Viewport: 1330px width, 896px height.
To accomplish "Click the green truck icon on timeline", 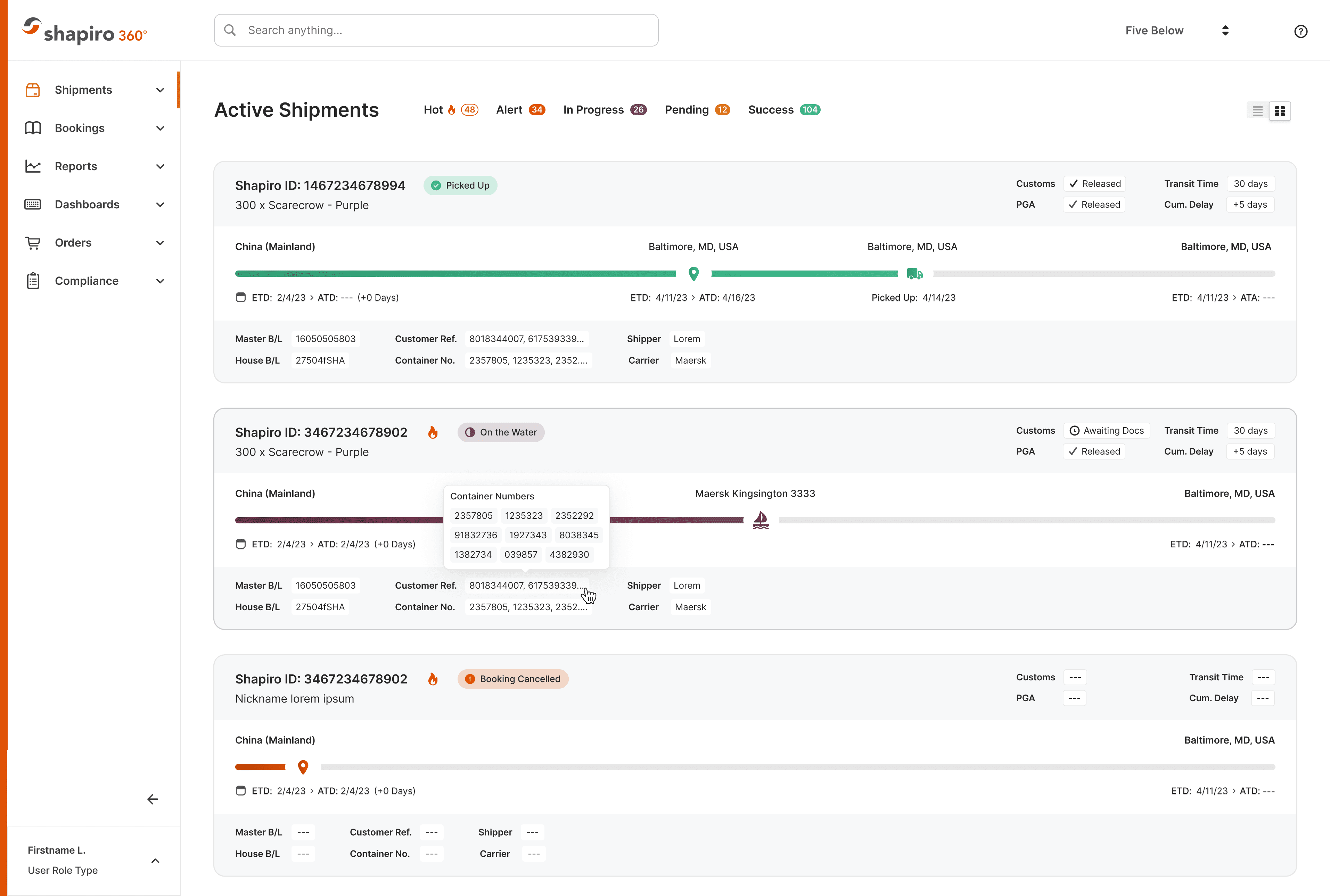I will [x=914, y=274].
